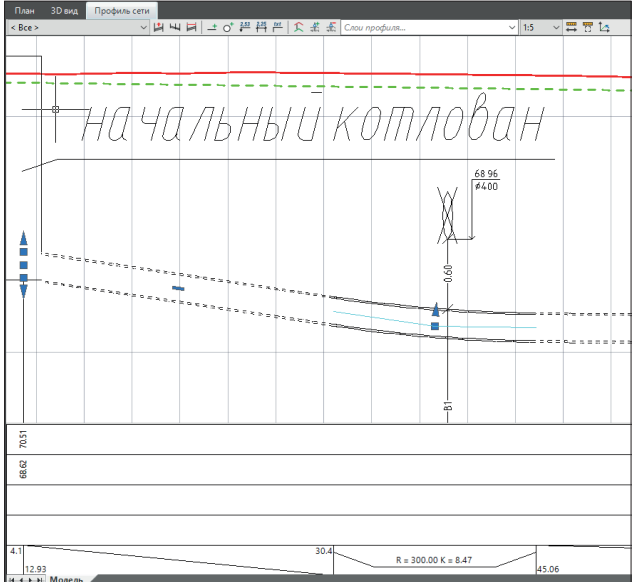Image resolution: width=635 pixels, height=582 pixels.
Task: Click the blue up-arrow grip at left edge
Action: pos(24,240)
